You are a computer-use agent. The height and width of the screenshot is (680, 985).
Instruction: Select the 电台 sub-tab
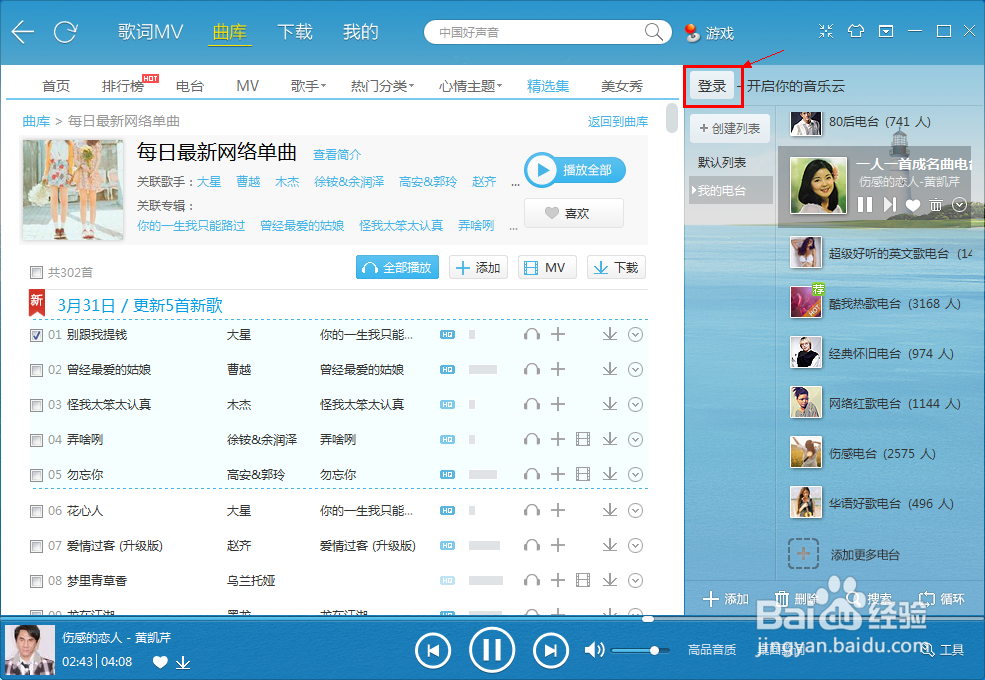[x=190, y=86]
